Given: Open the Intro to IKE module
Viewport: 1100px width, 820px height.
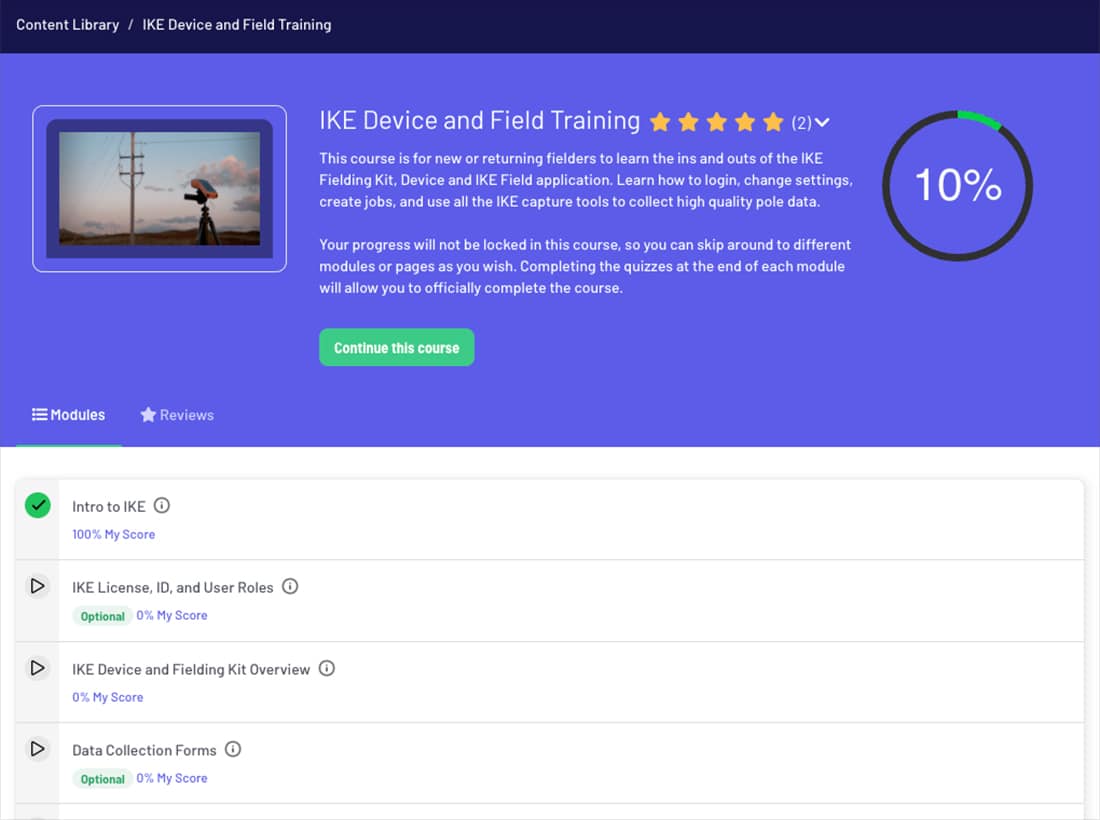Looking at the screenshot, I should coord(109,506).
